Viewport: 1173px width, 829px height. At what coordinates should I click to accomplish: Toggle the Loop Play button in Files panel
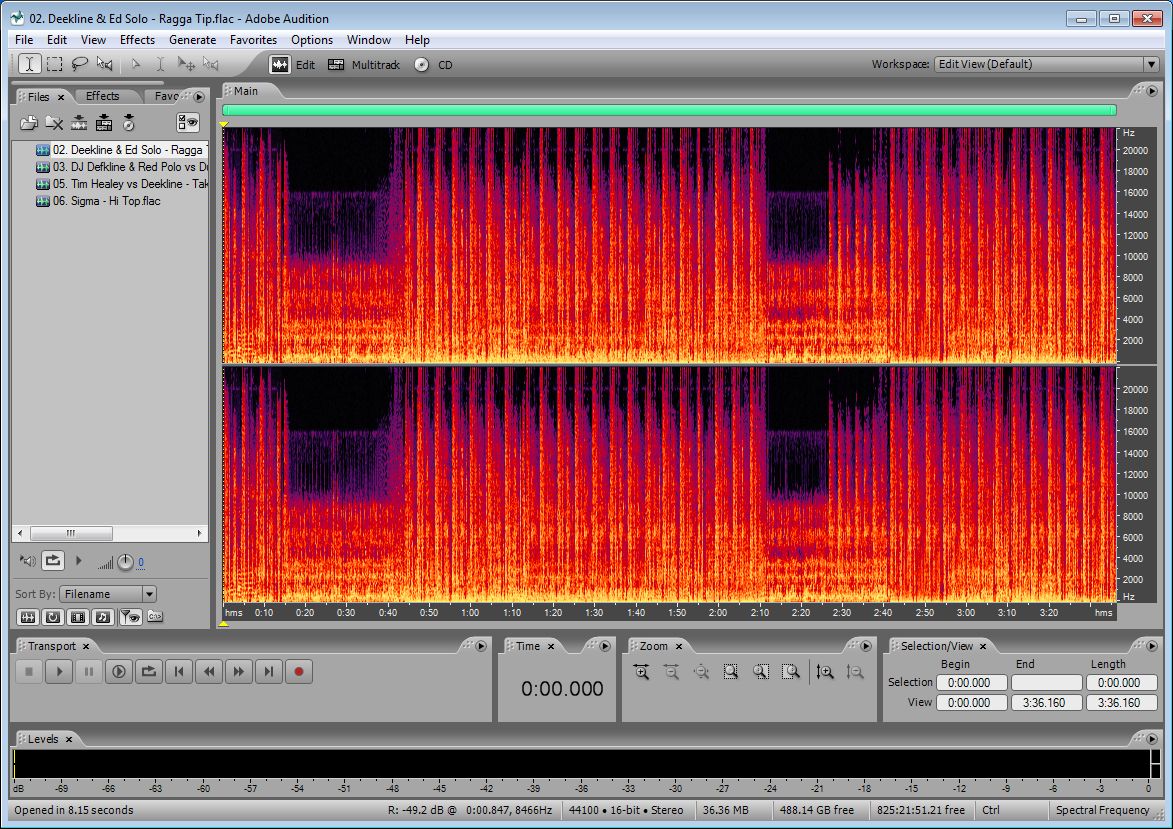tap(53, 561)
